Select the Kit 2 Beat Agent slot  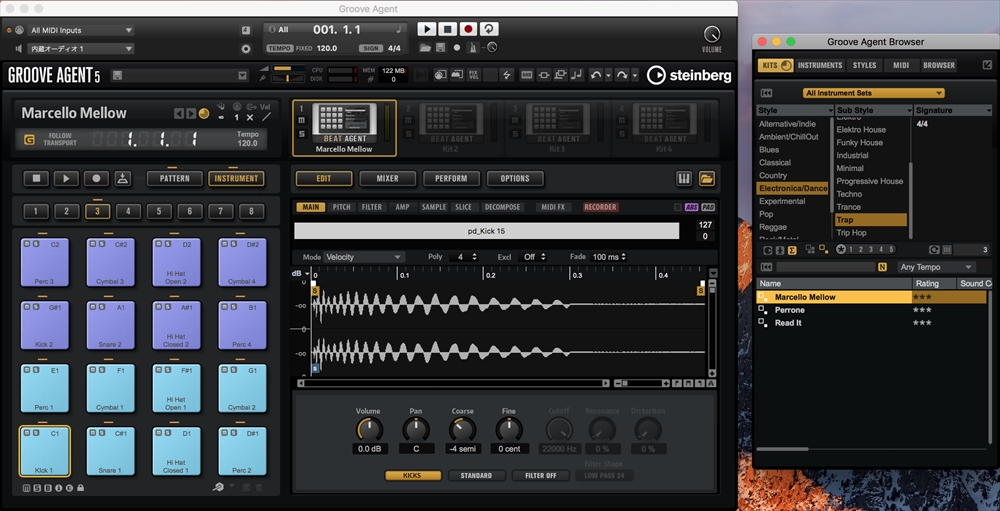(450, 128)
